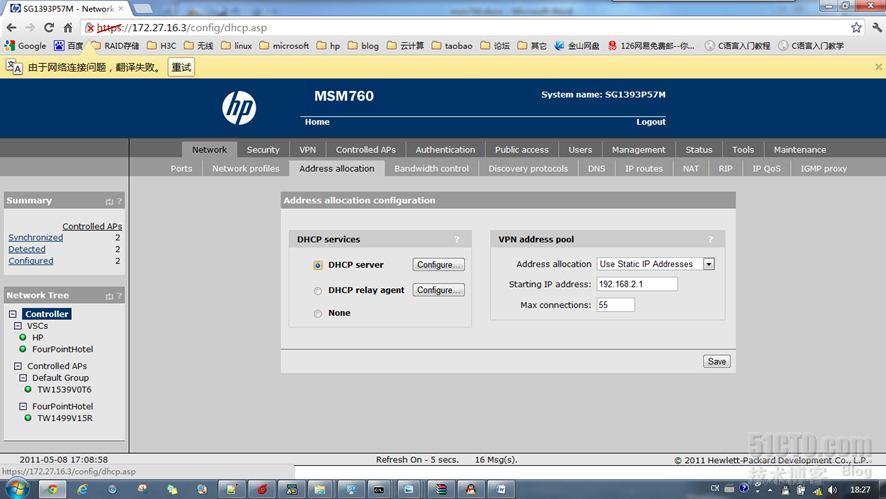This screenshot has height=499, width=886.
Task: Open the Address allocation dropdown
Action: (656, 264)
